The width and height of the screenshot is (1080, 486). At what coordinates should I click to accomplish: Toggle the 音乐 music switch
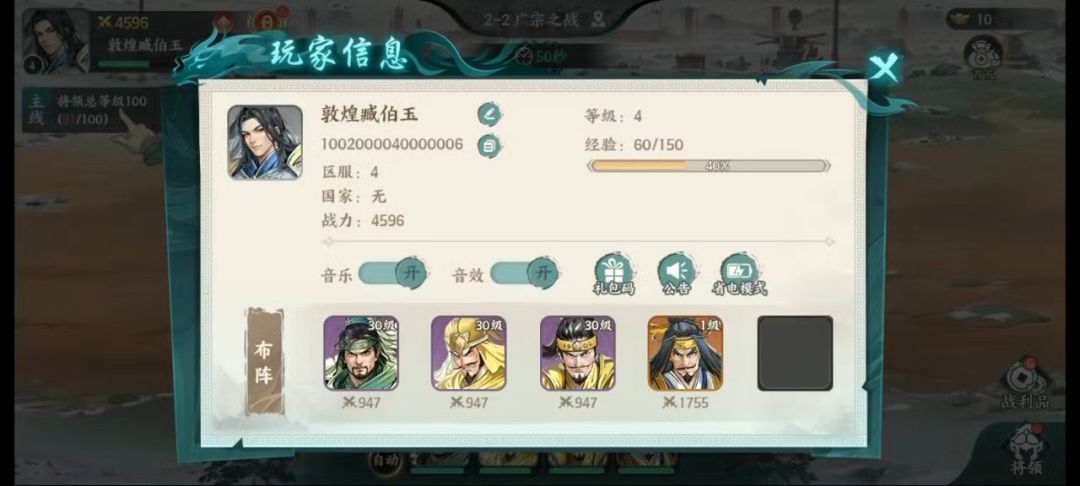[x=393, y=273]
